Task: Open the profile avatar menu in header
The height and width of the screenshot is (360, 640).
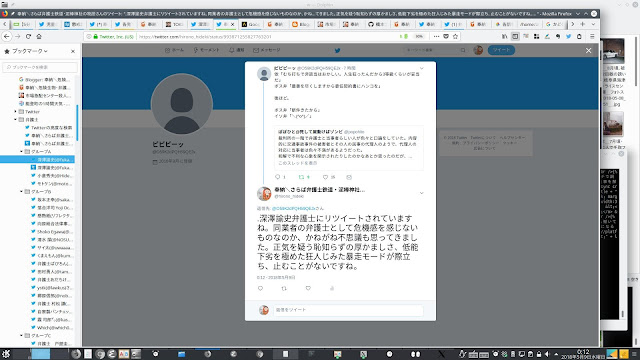Action: [x=478, y=50]
